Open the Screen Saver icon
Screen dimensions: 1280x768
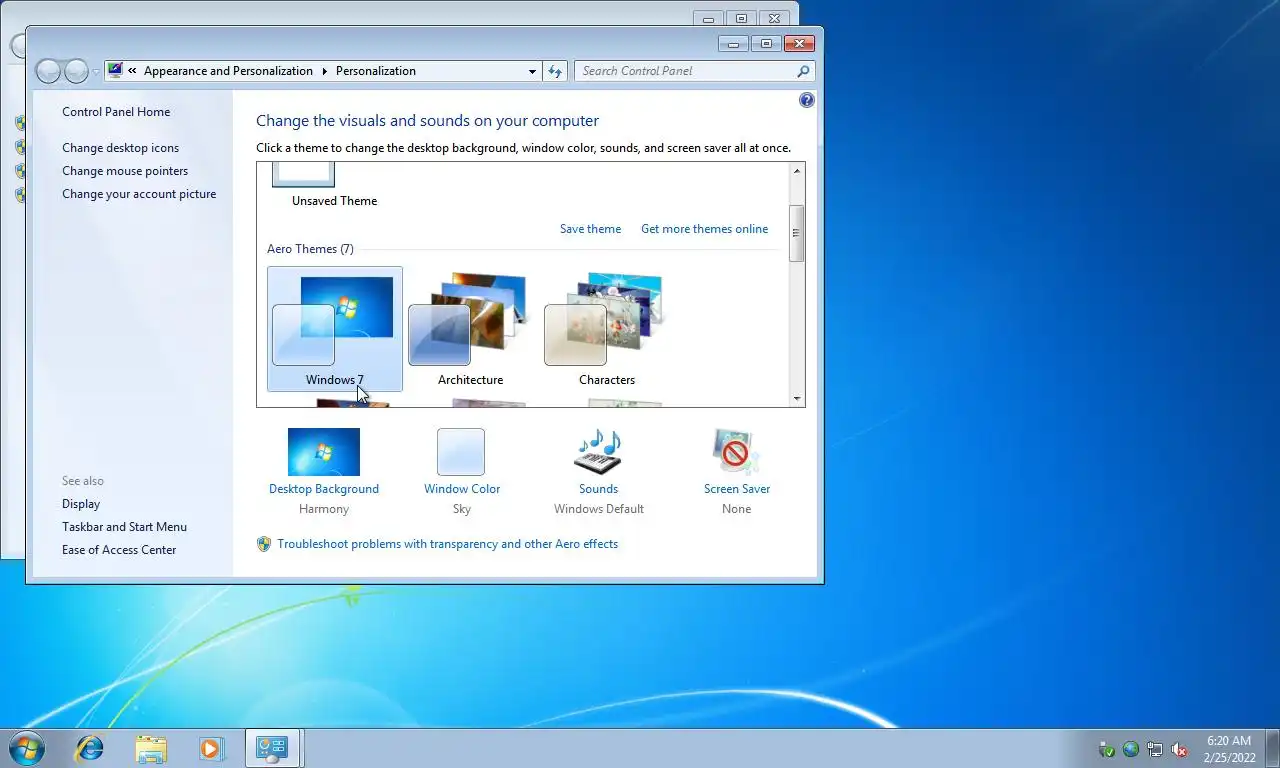point(736,452)
